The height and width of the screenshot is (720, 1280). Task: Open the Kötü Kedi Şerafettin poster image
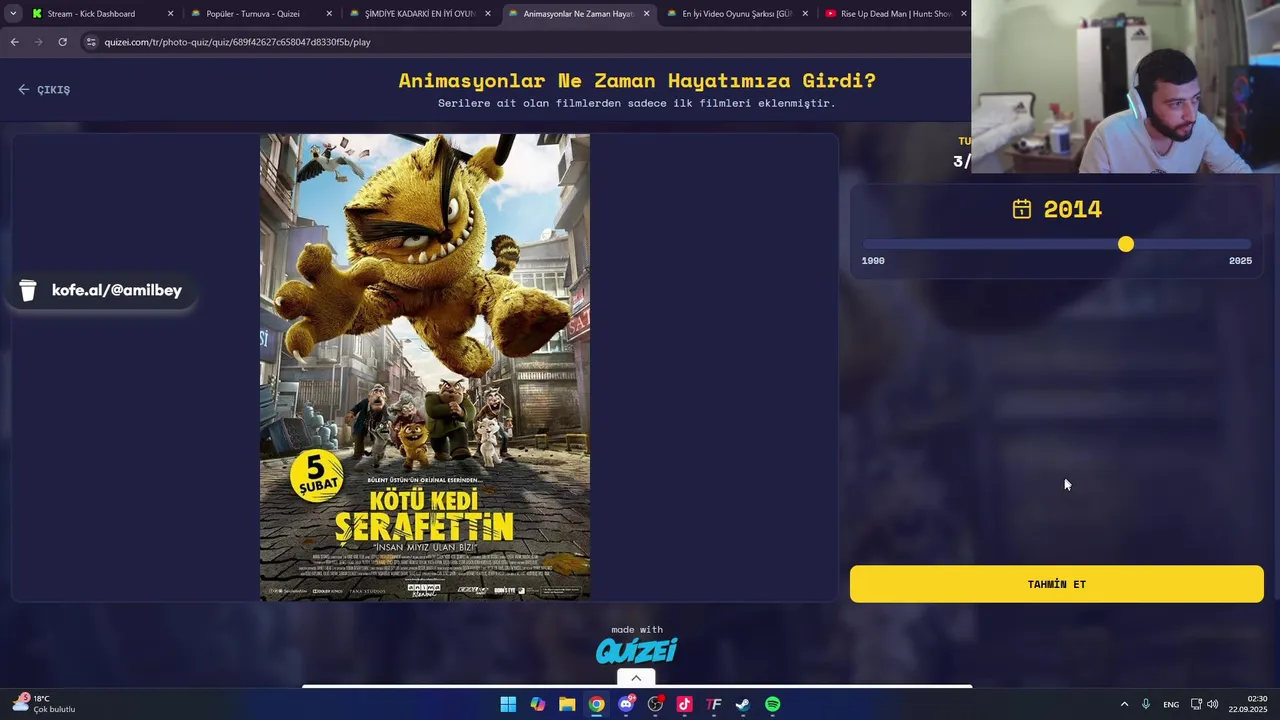click(425, 367)
